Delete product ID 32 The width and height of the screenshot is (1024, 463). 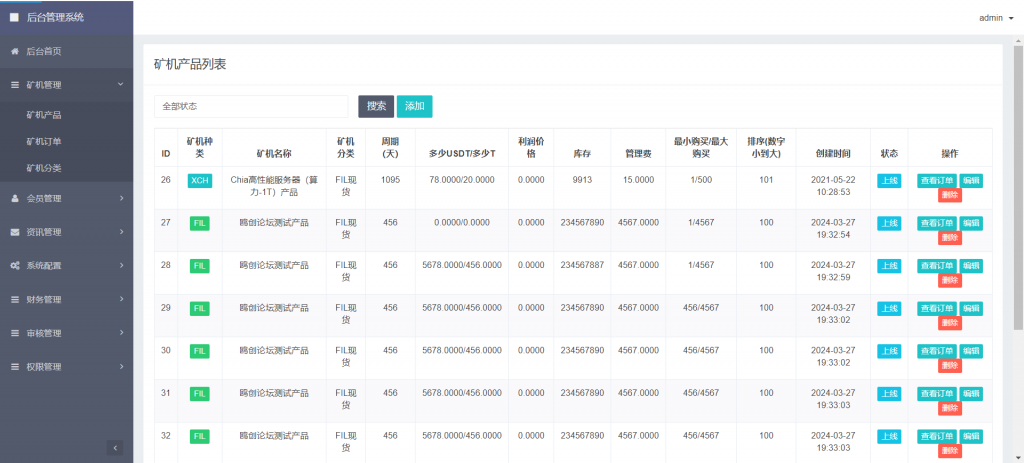pos(950,451)
